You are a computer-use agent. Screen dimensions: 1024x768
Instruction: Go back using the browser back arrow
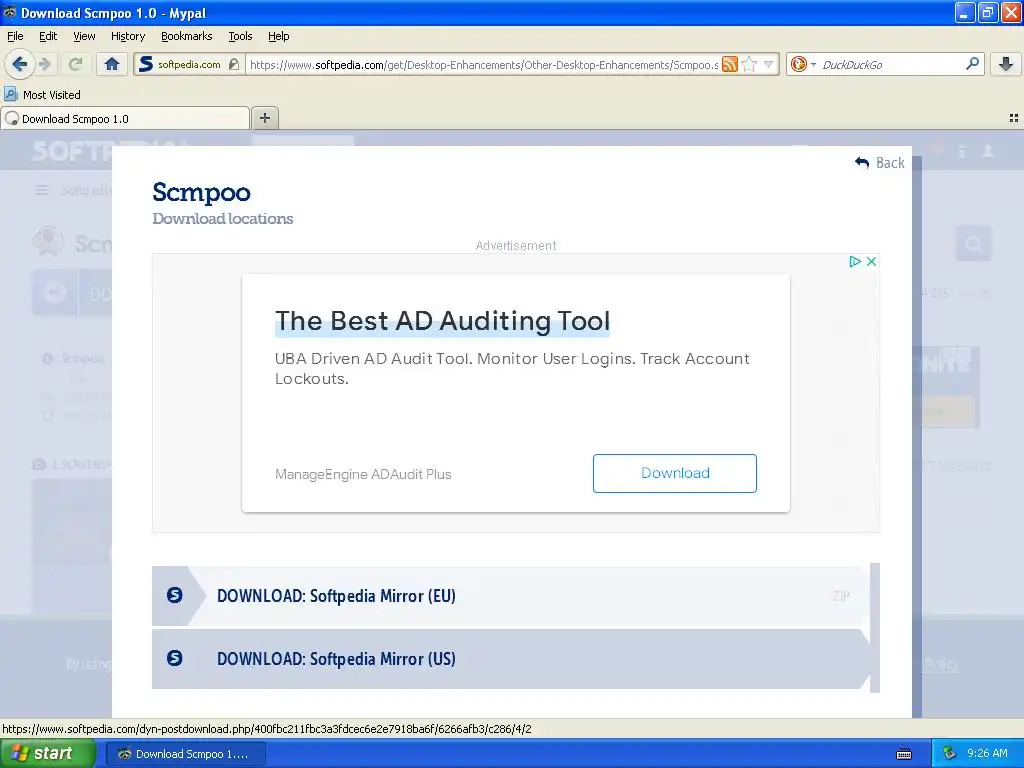19,64
